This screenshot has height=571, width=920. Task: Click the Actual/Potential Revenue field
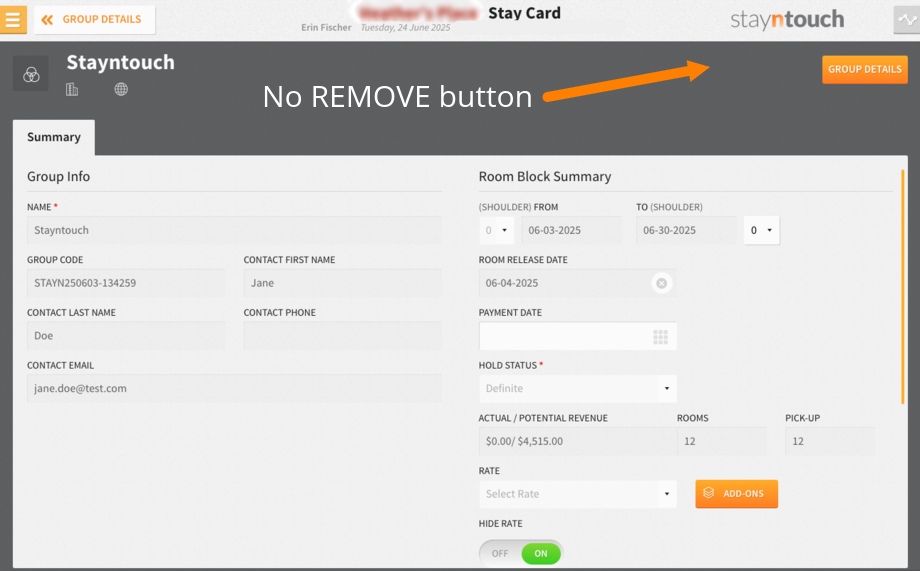577,441
